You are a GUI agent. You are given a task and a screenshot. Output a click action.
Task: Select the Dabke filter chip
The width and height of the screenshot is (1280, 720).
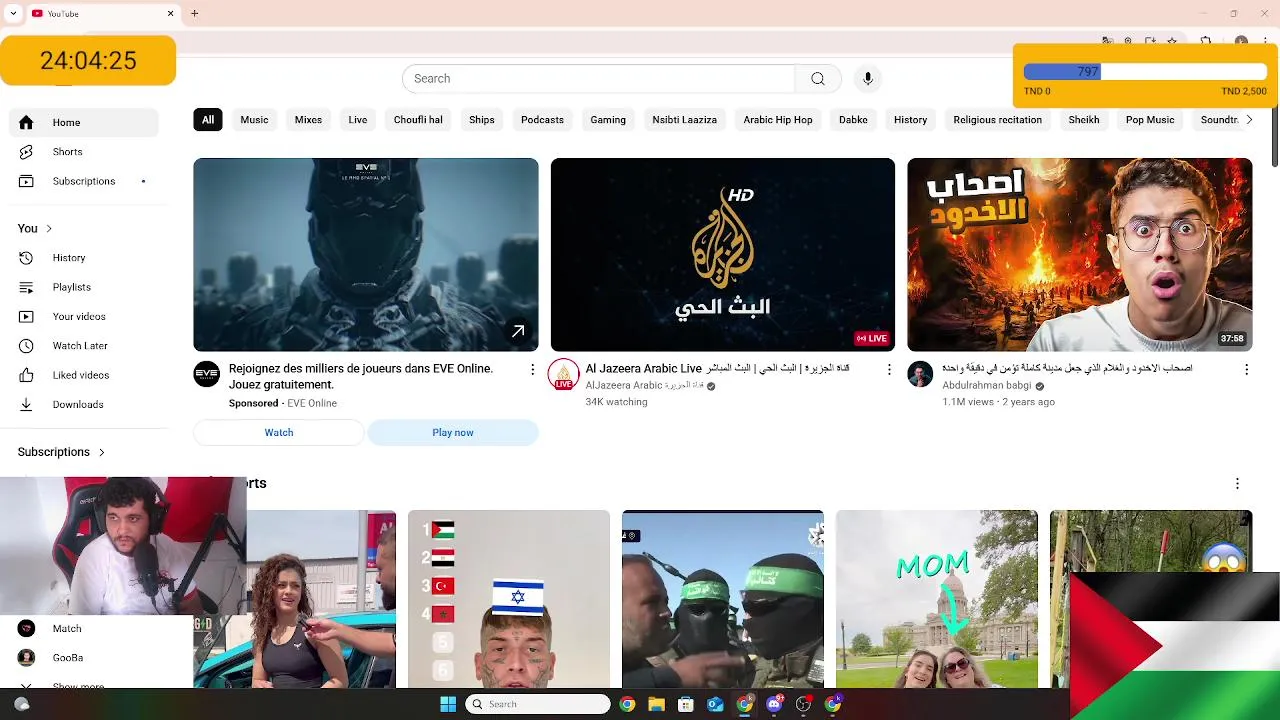(853, 120)
